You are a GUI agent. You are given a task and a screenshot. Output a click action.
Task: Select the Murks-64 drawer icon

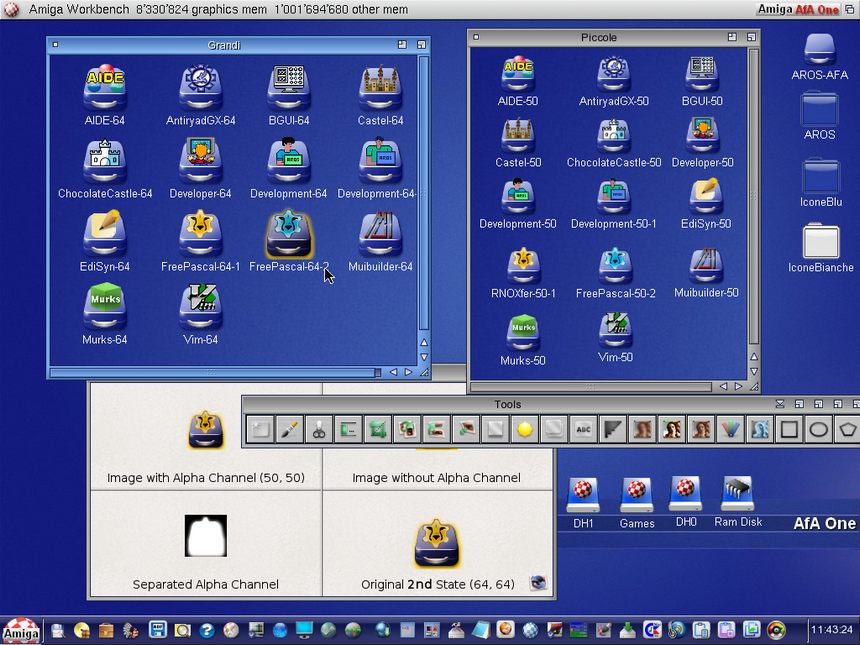(104, 308)
